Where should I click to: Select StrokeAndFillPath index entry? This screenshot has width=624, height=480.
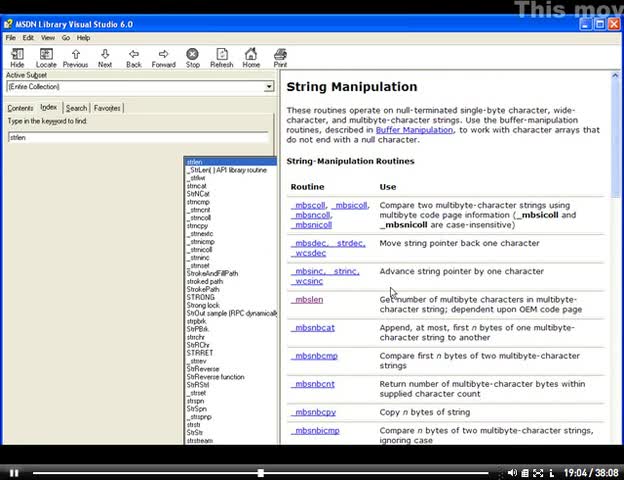[x=213, y=273]
